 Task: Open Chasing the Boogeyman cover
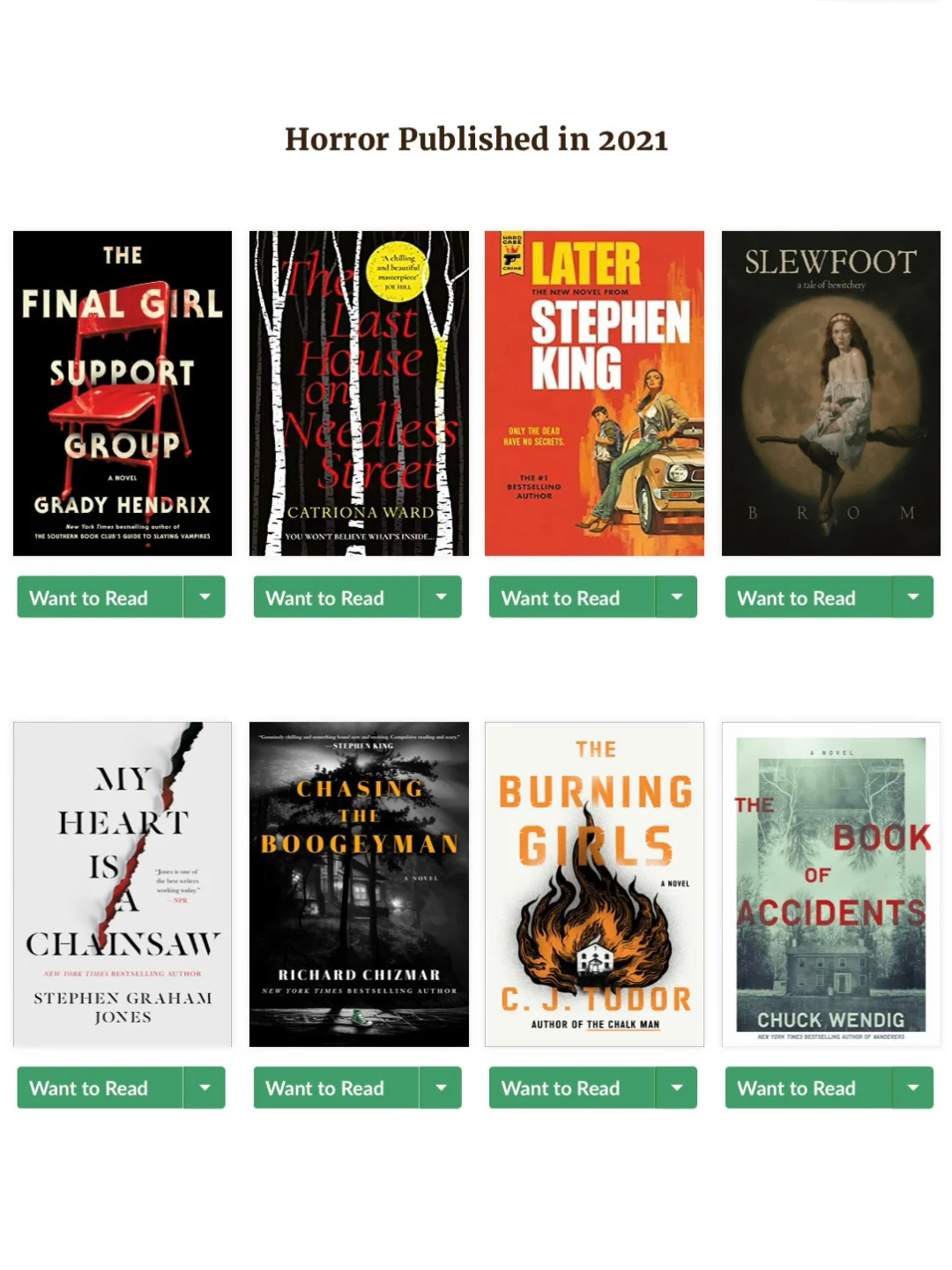(x=359, y=884)
